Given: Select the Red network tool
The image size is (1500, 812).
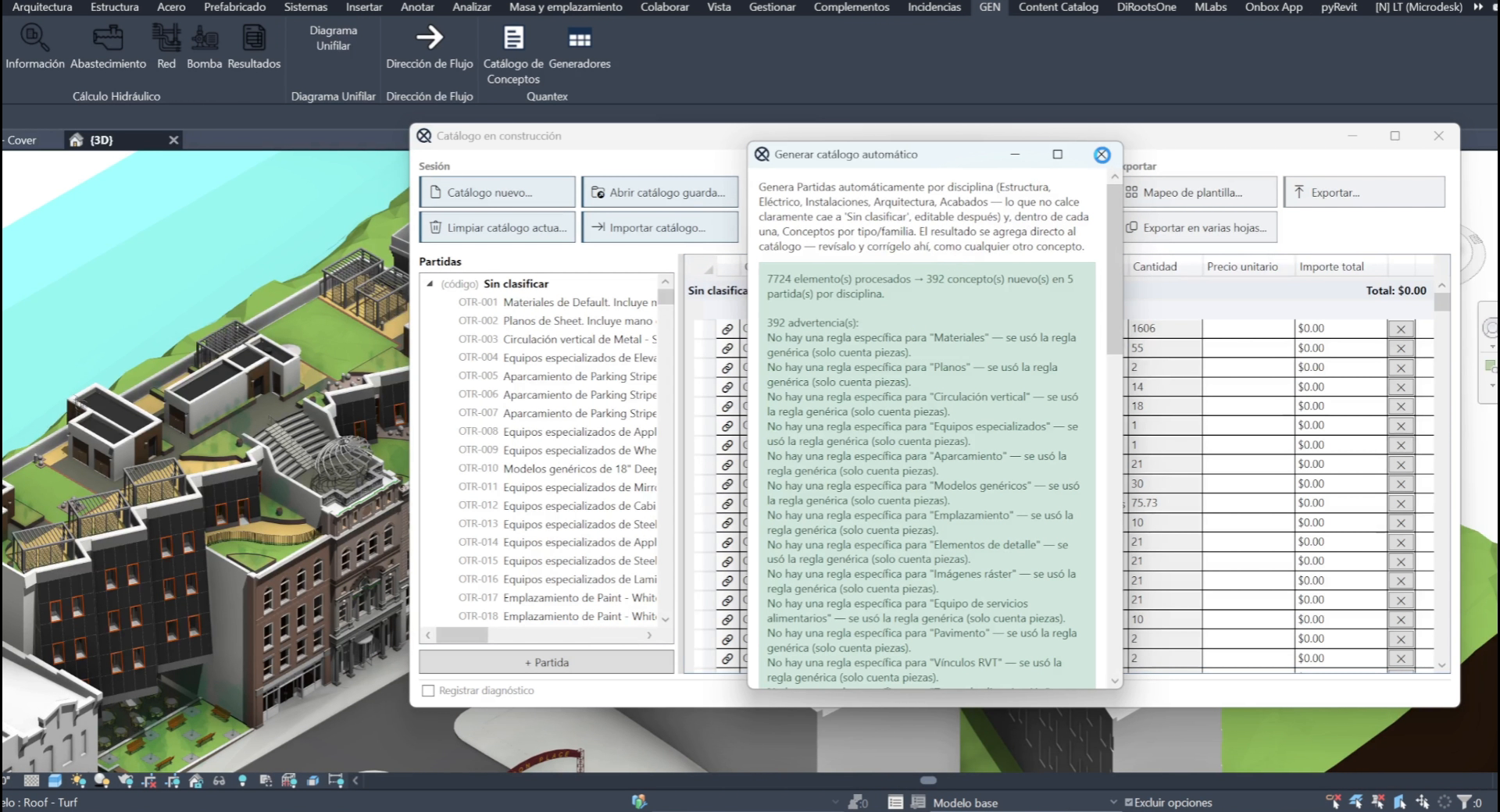Looking at the screenshot, I should [x=166, y=47].
